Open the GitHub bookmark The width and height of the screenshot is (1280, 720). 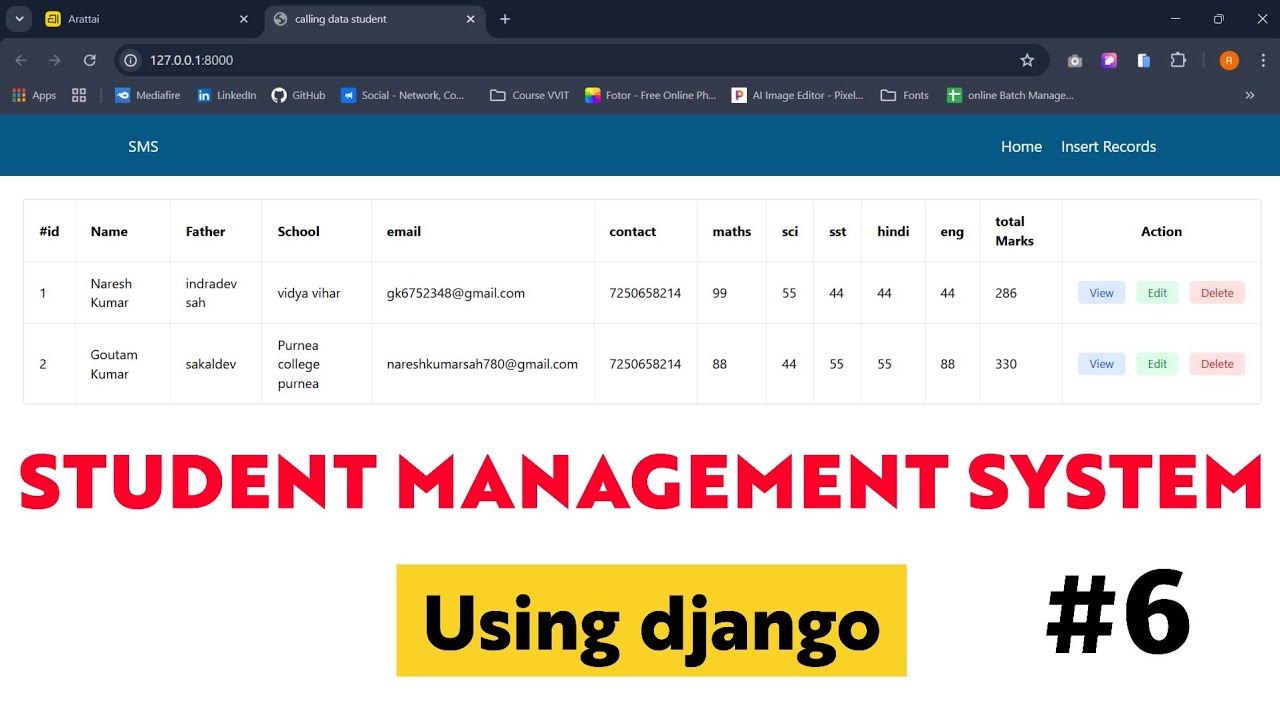coord(299,95)
